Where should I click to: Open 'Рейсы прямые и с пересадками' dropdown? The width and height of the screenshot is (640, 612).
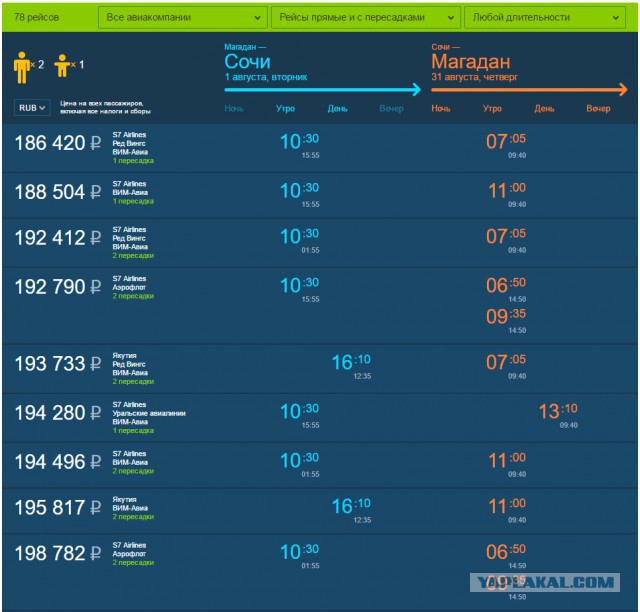point(366,18)
